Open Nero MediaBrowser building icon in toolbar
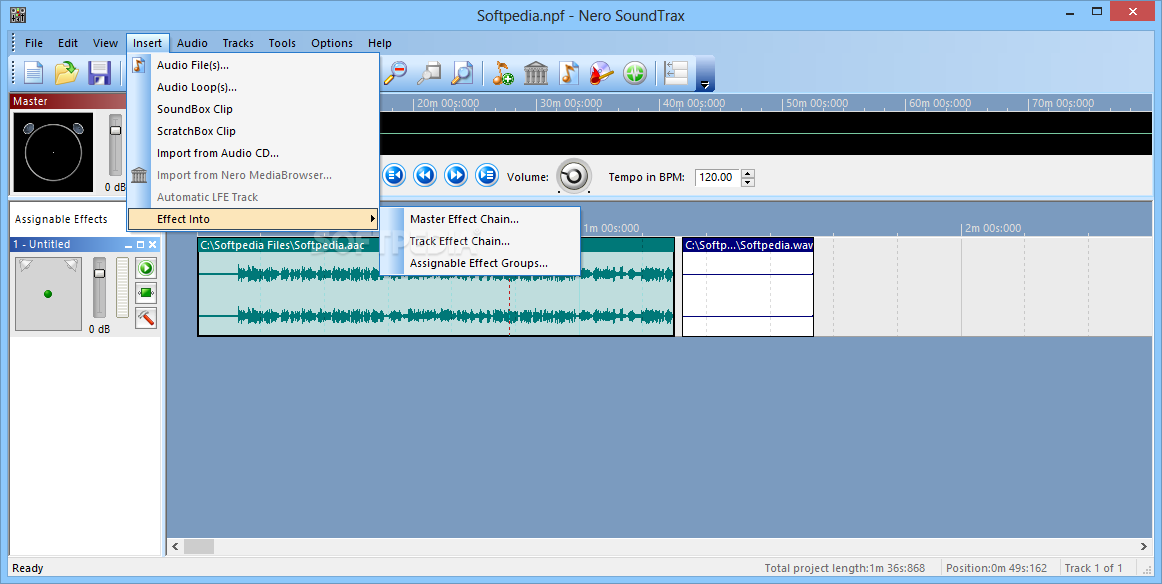This screenshot has width=1162, height=584. (x=536, y=73)
